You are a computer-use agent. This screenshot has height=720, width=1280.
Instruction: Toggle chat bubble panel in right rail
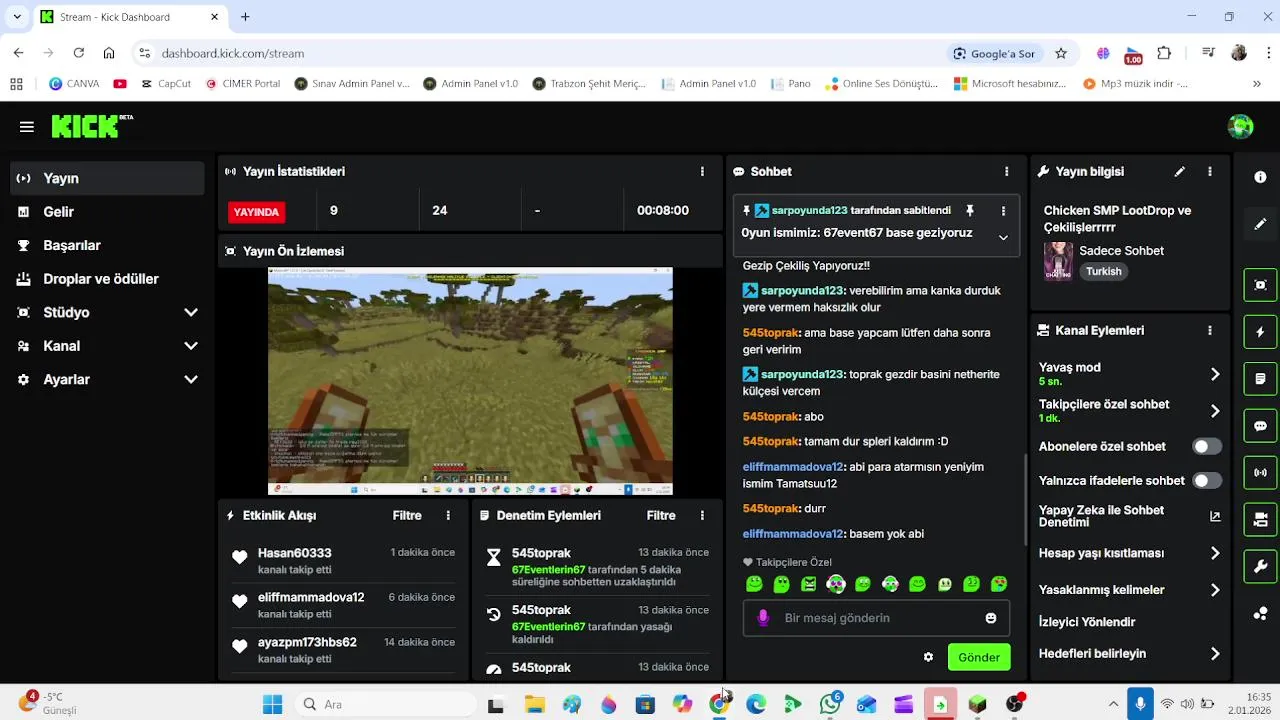coord(1260,426)
